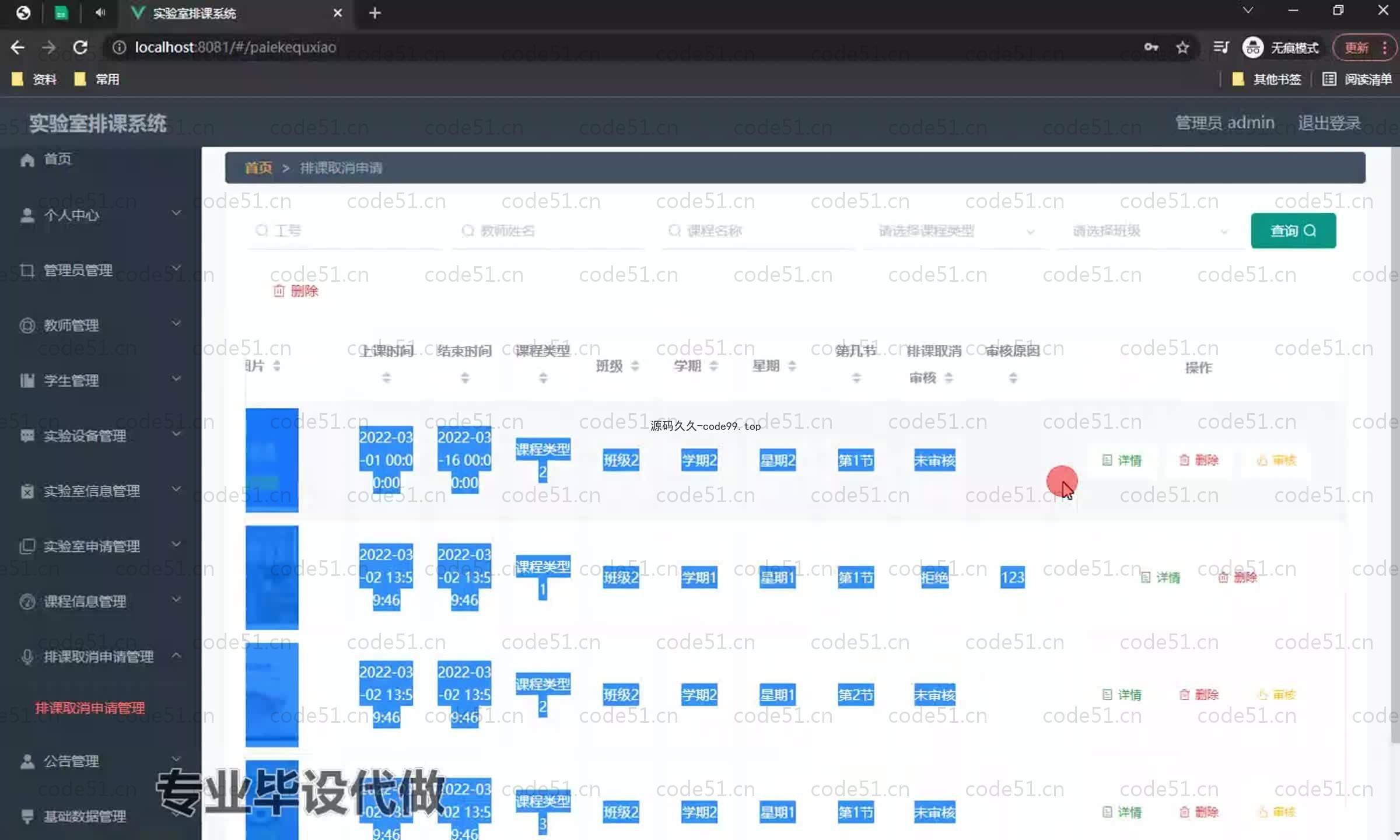
Task: Open a new browser tab
Action: [375, 13]
